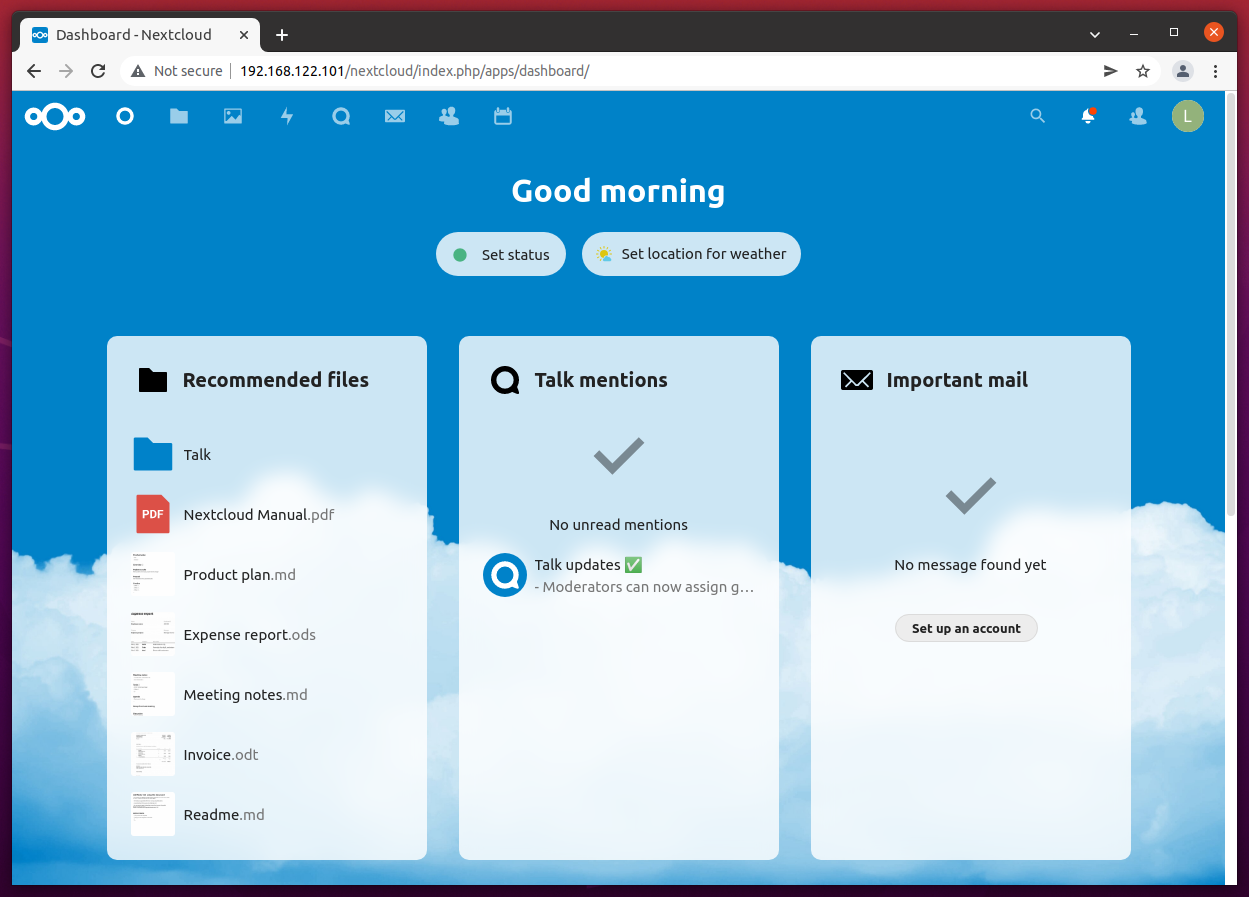Open a new browser tab
This screenshot has height=897, width=1249.
pyautogui.click(x=282, y=35)
